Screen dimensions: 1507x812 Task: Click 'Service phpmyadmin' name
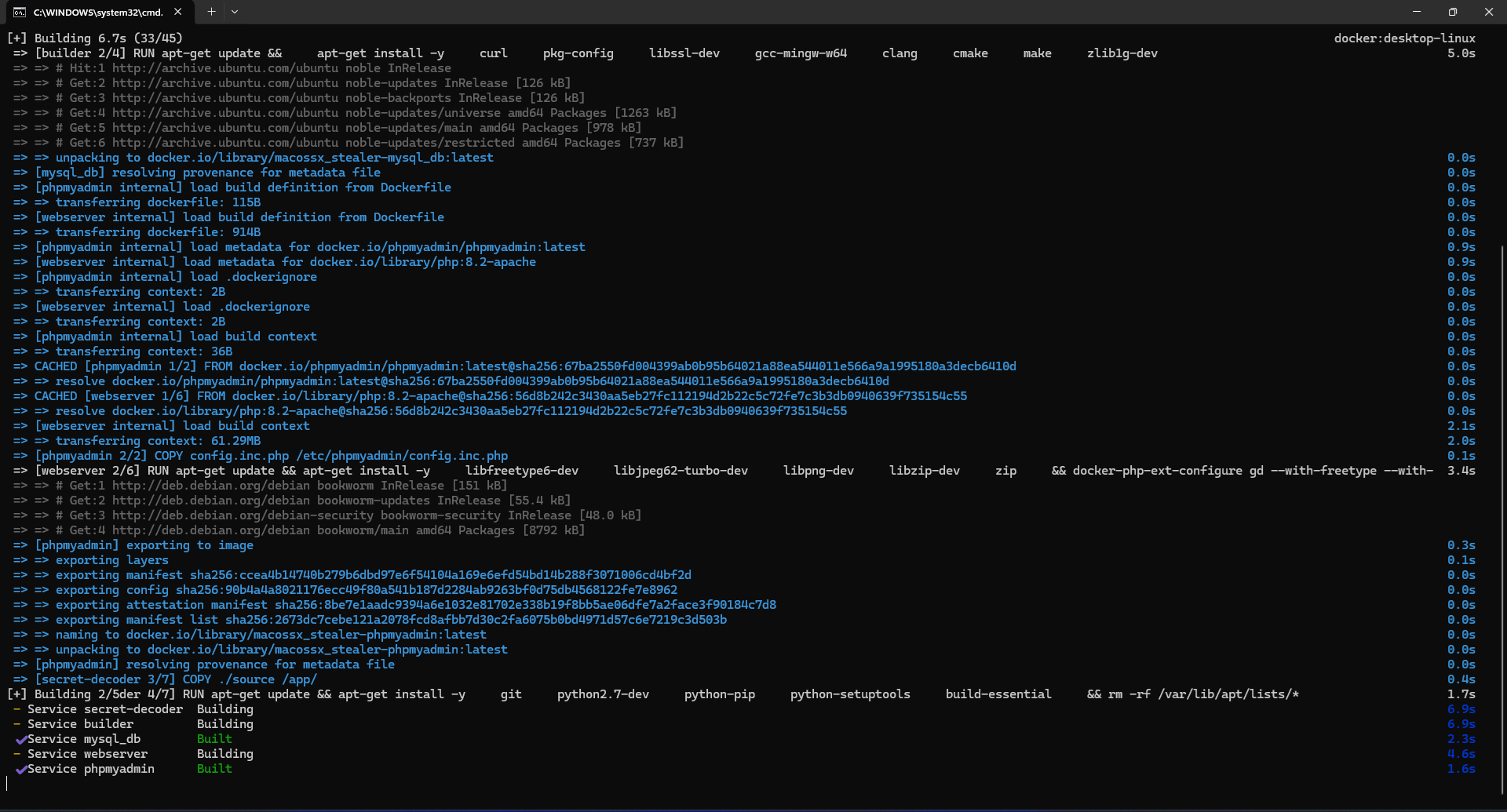click(x=91, y=769)
